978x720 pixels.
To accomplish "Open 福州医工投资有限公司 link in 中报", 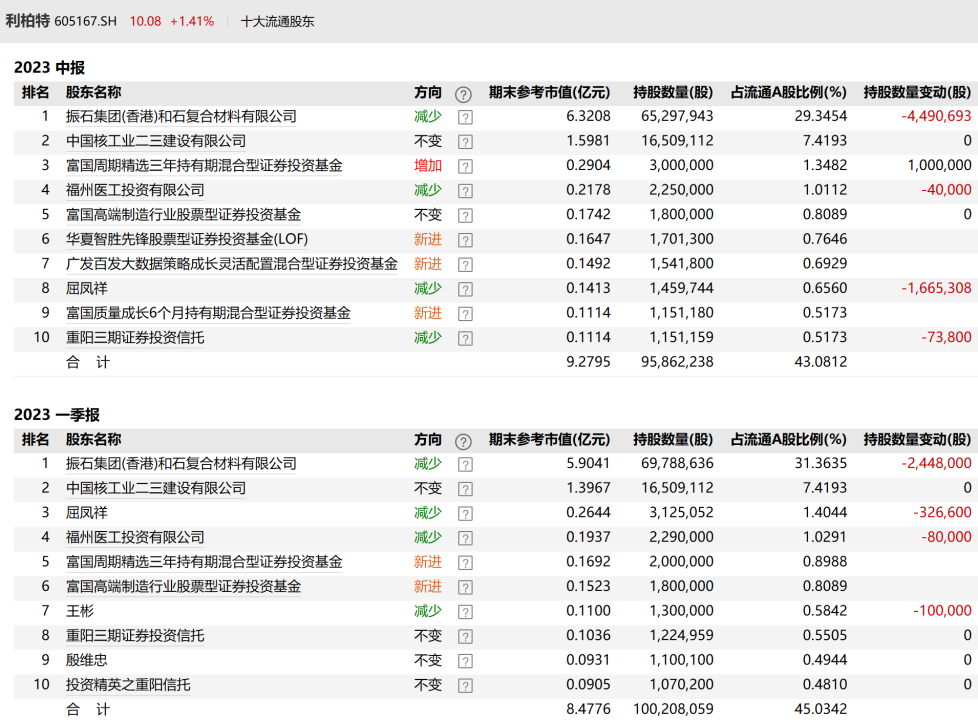I will (135, 190).
